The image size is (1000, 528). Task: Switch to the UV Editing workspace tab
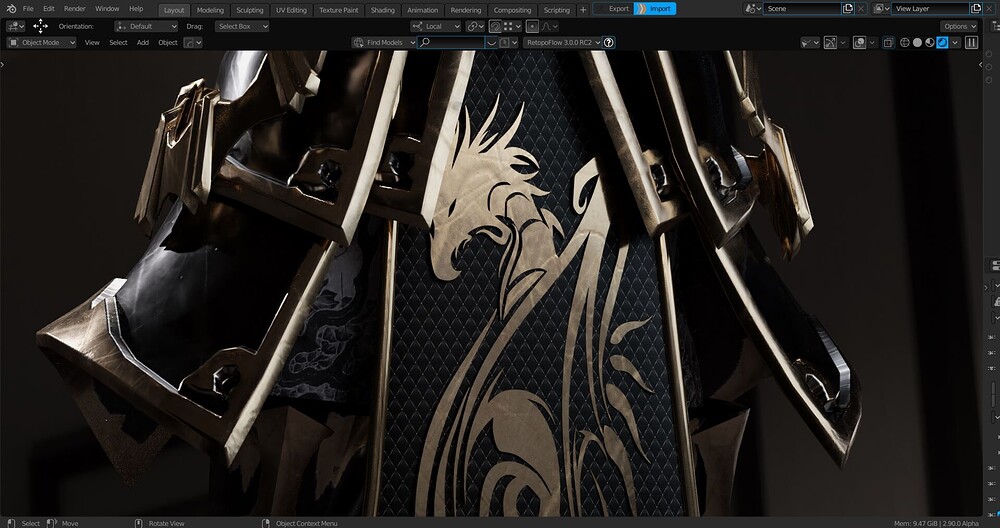pos(291,10)
